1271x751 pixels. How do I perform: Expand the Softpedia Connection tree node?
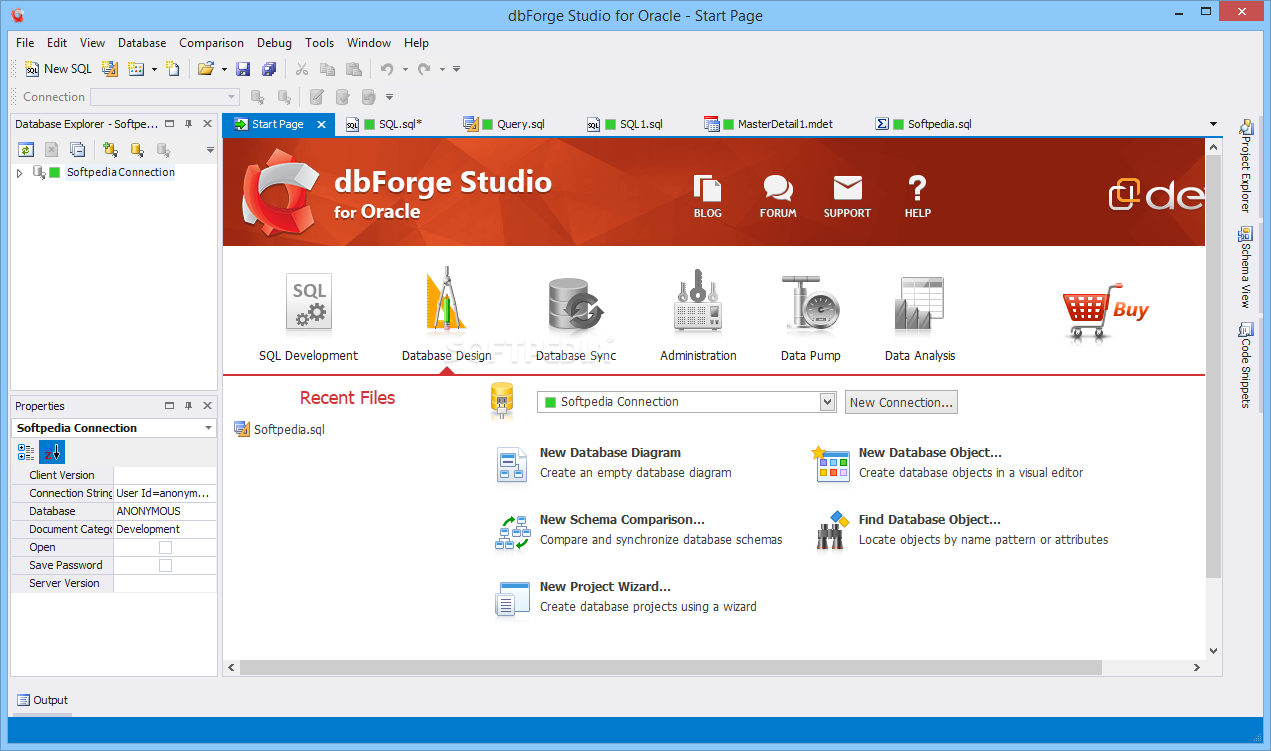(x=19, y=173)
